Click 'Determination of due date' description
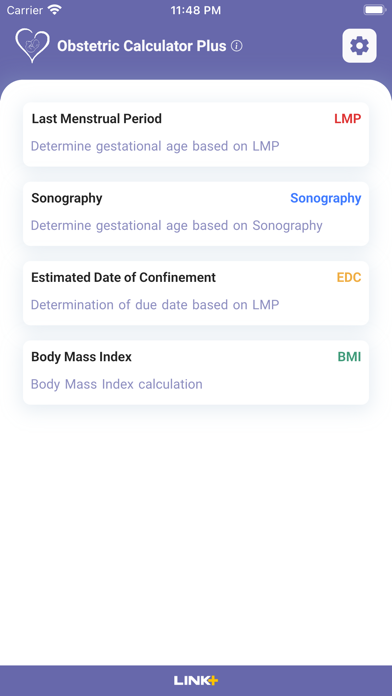Screen dimensions: 392x696 point(155,305)
